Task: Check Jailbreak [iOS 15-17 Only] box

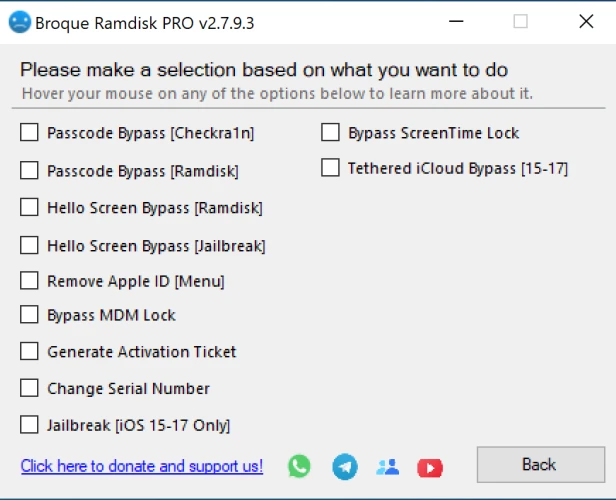Action: coord(29,425)
